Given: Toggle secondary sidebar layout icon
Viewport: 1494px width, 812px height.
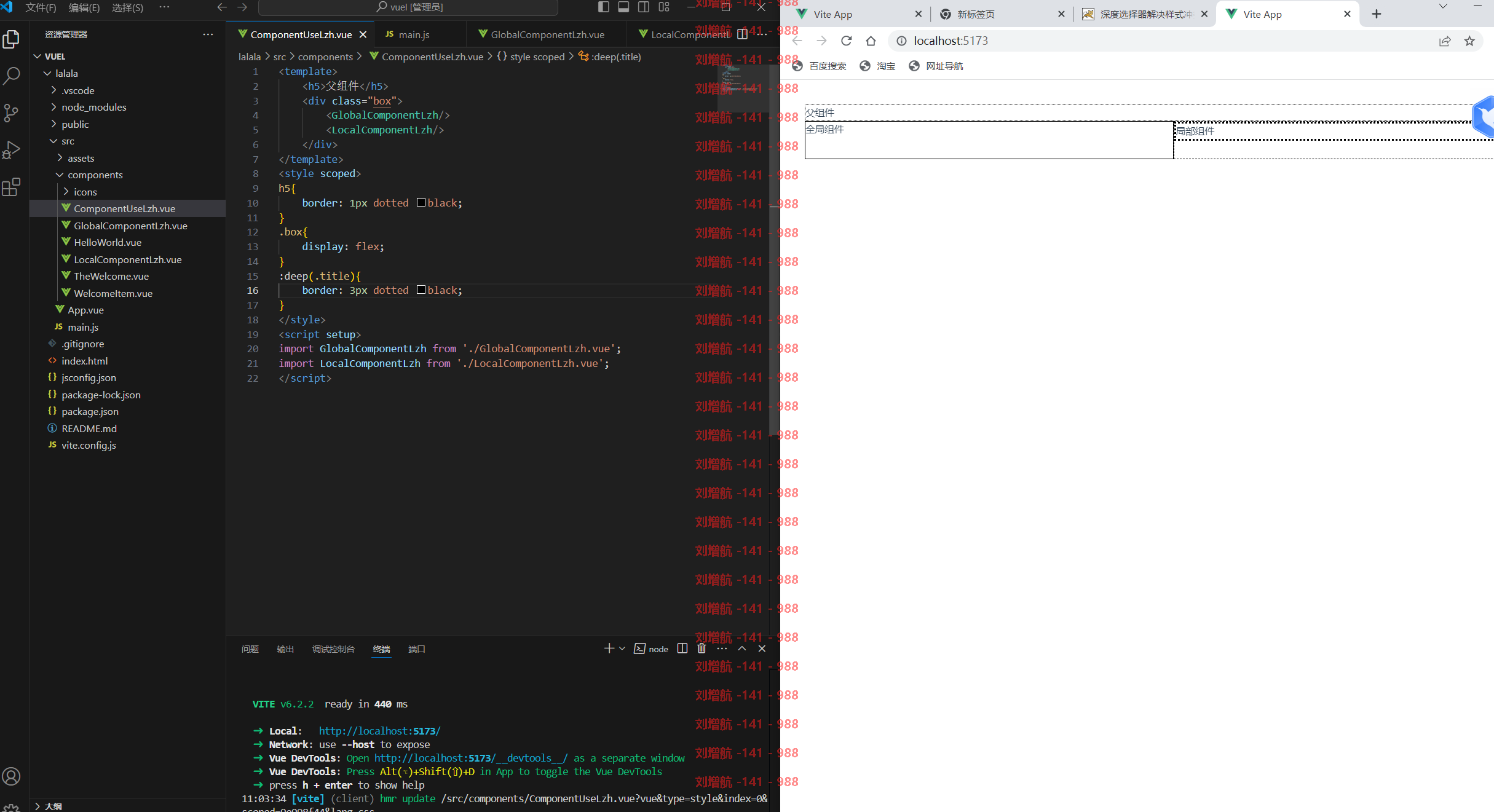Looking at the screenshot, I should pyautogui.click(x=644, y=7).
